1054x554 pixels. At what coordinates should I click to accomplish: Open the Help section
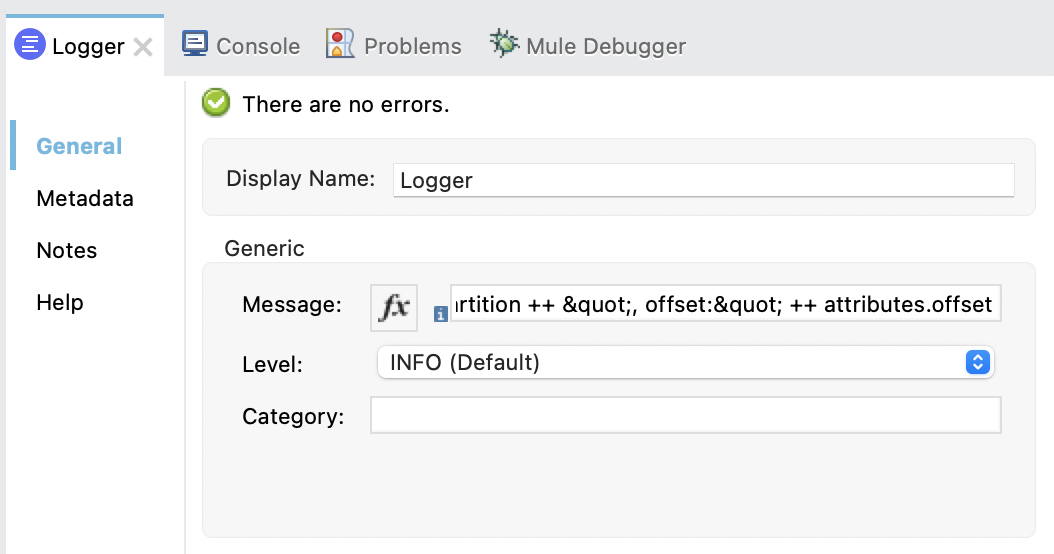(60, 302)
